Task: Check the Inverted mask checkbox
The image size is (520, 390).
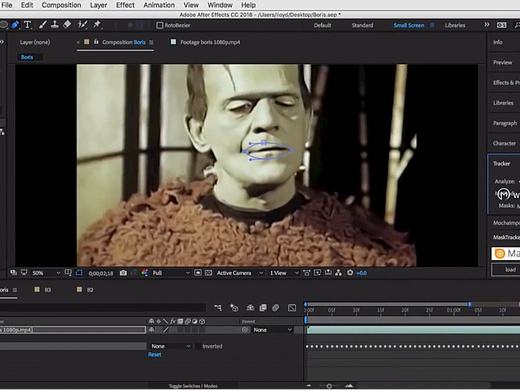Action: [x=198, y=346]
